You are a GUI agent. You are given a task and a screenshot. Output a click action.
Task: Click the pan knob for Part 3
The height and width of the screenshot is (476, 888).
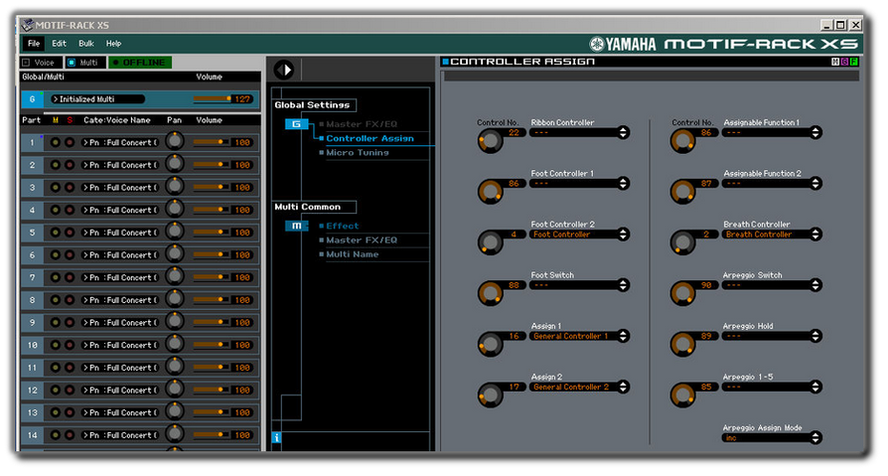click(x=176, y=187)
